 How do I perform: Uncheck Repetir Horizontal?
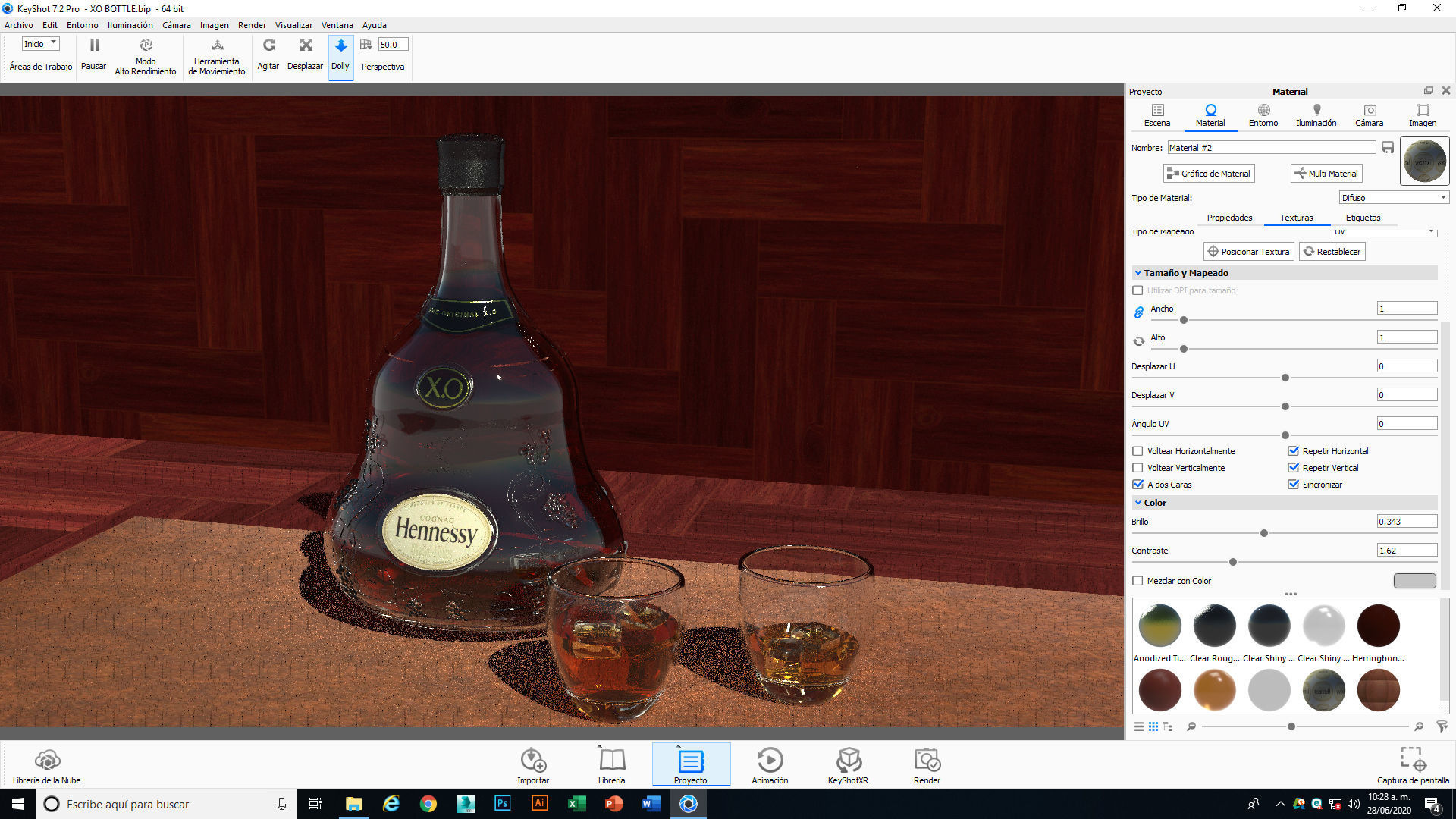click(x=1293, y=451)
